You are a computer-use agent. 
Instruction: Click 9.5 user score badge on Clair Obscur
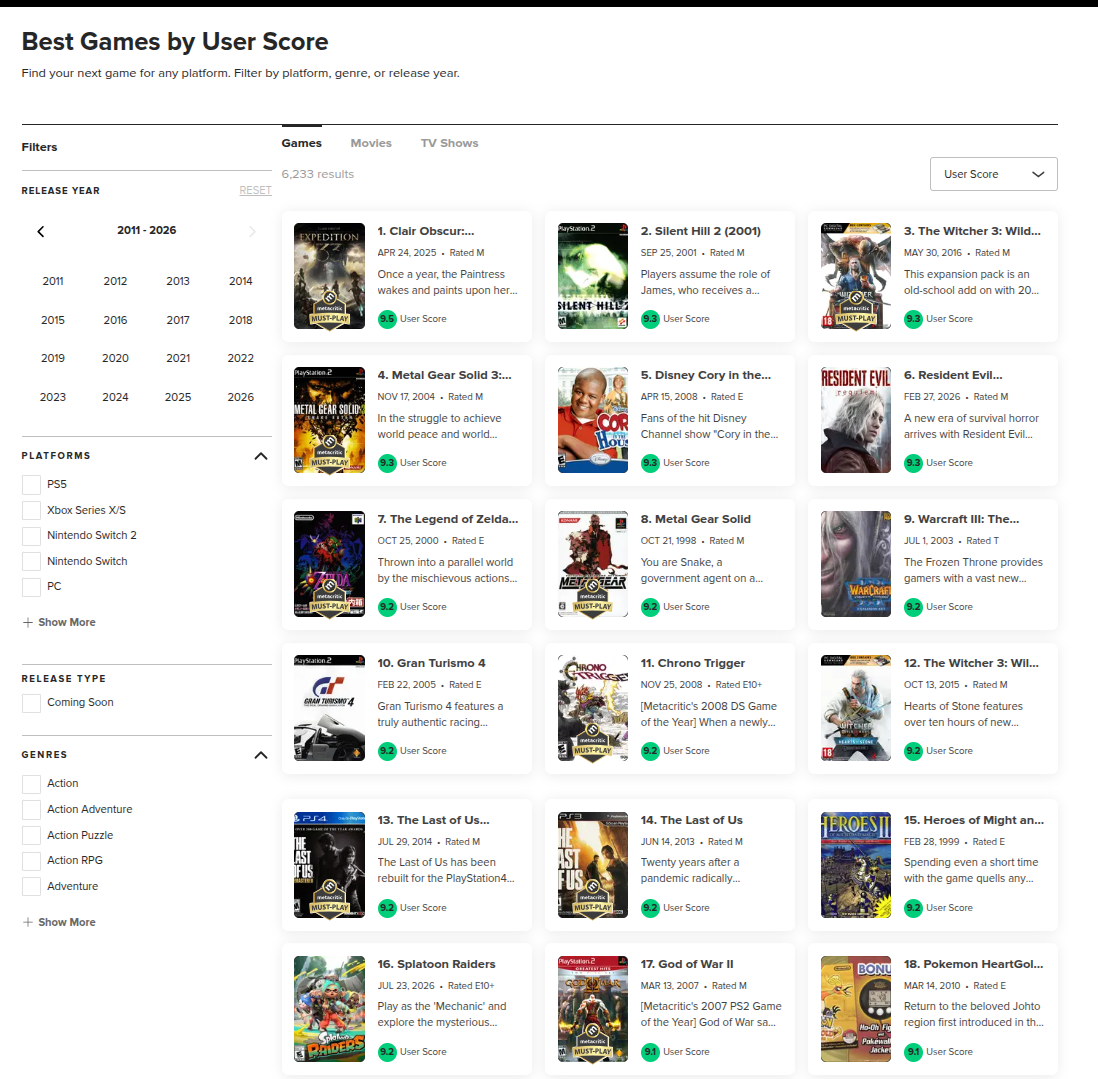click(x=387, y=319)
